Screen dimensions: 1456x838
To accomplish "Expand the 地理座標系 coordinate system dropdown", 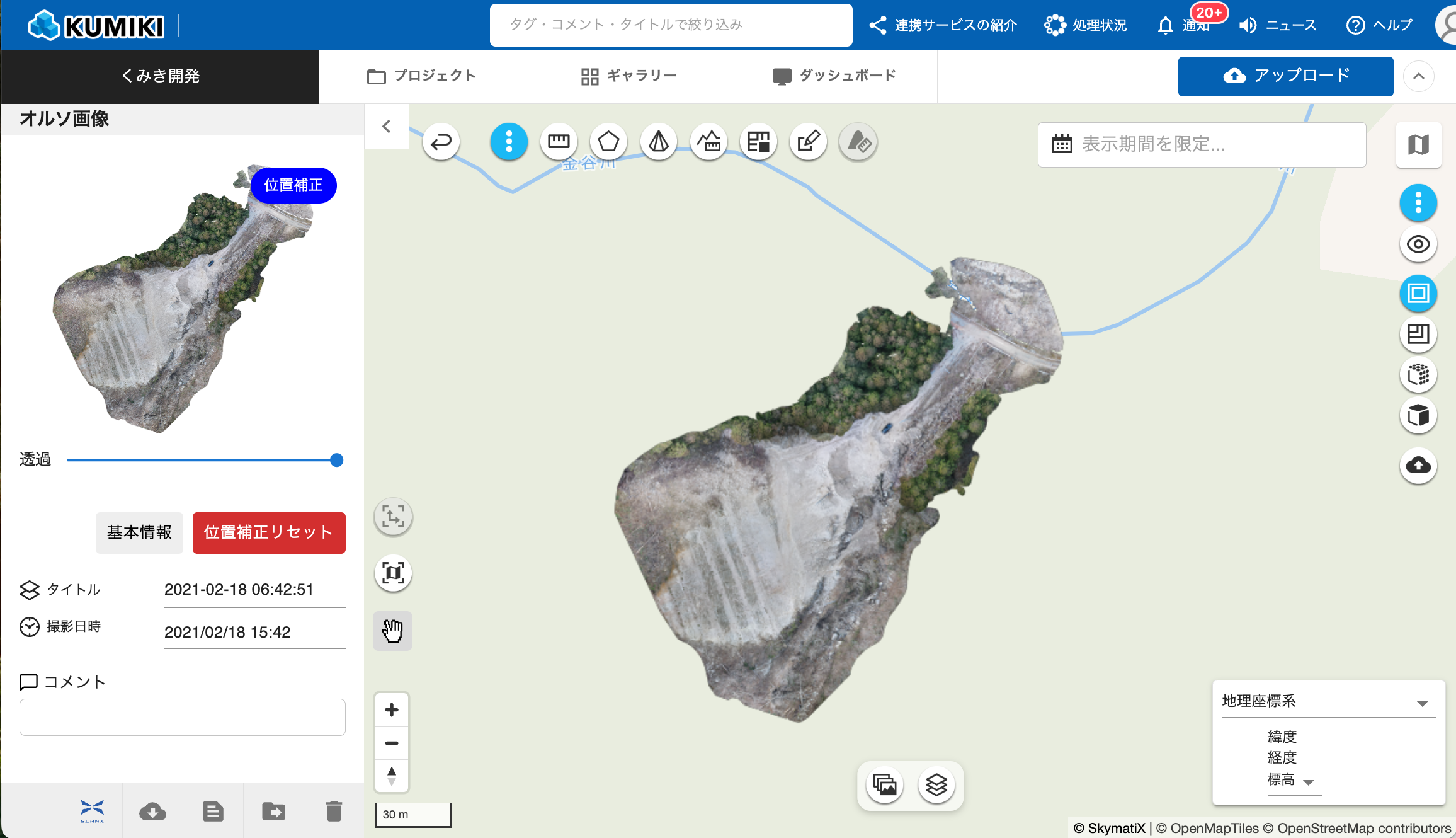I will pos(1422,703).
